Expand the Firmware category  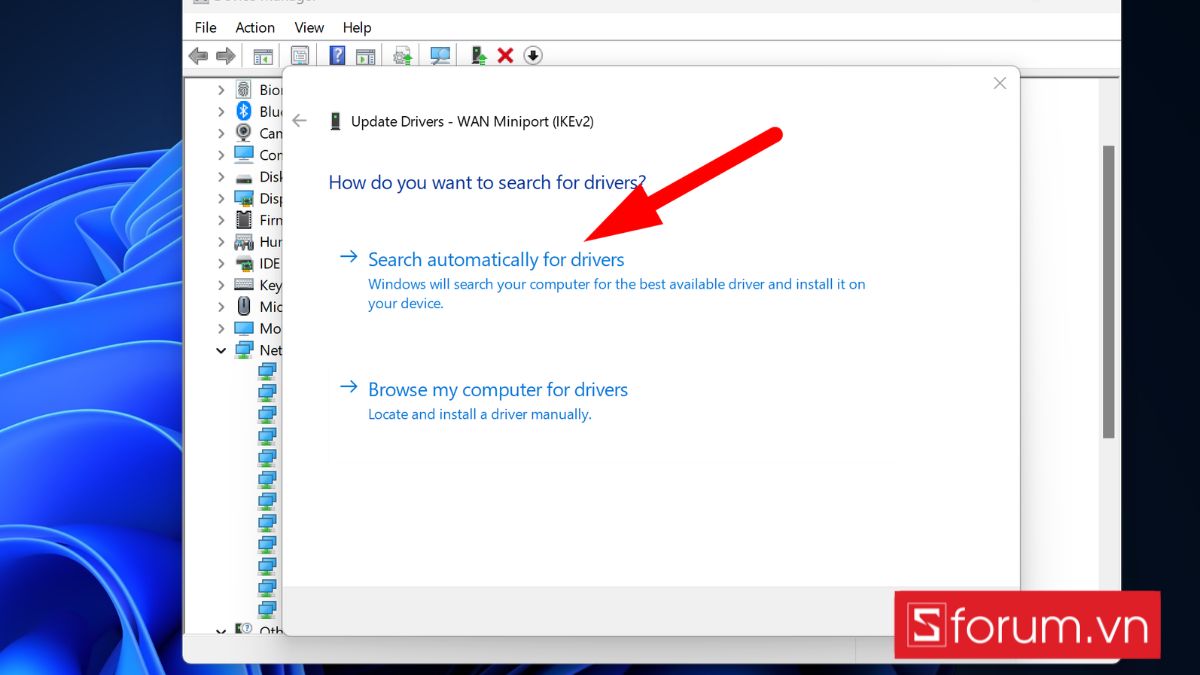coord(221,220)
